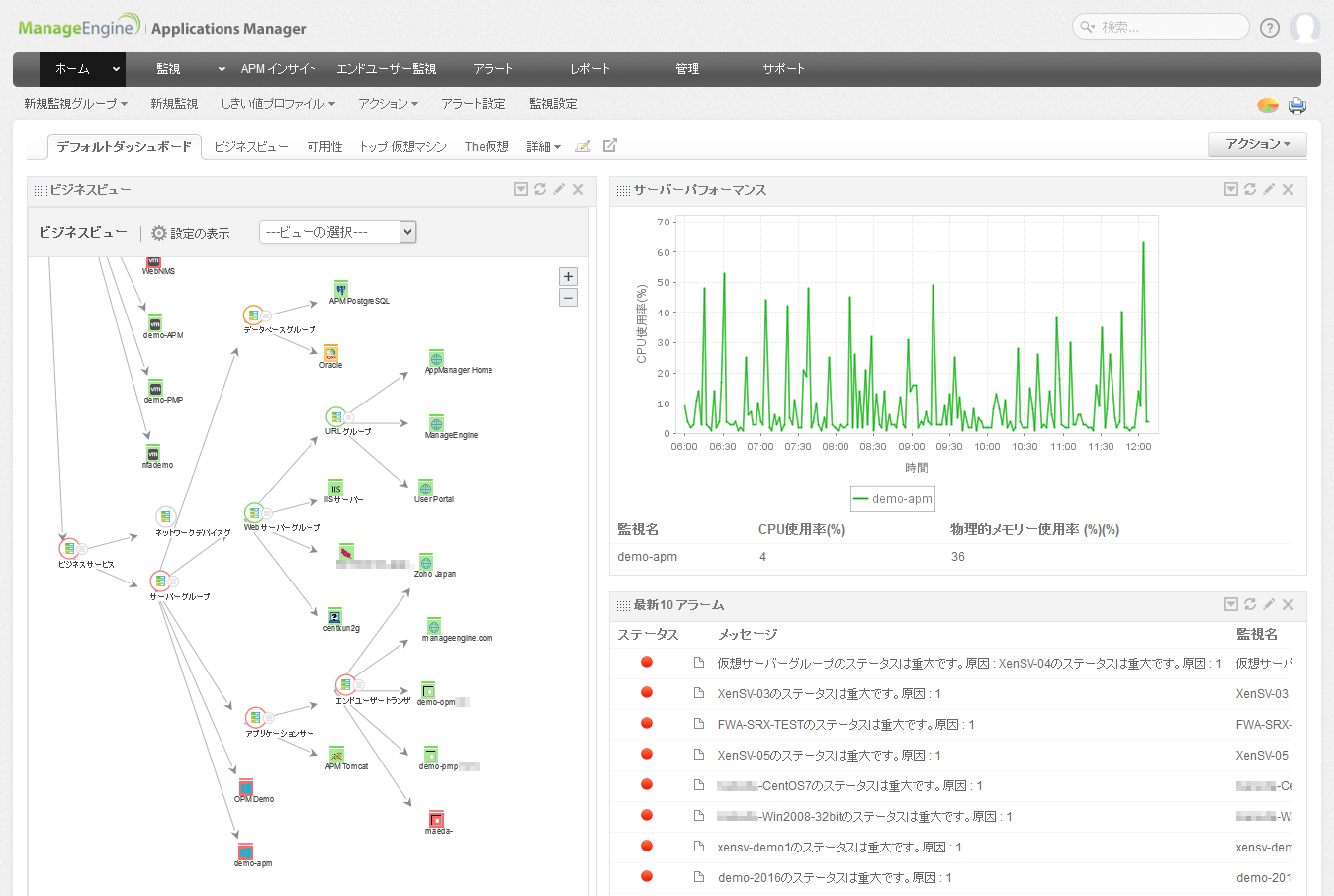
Task: Open 監視設定 link
Action: (553, 104)
